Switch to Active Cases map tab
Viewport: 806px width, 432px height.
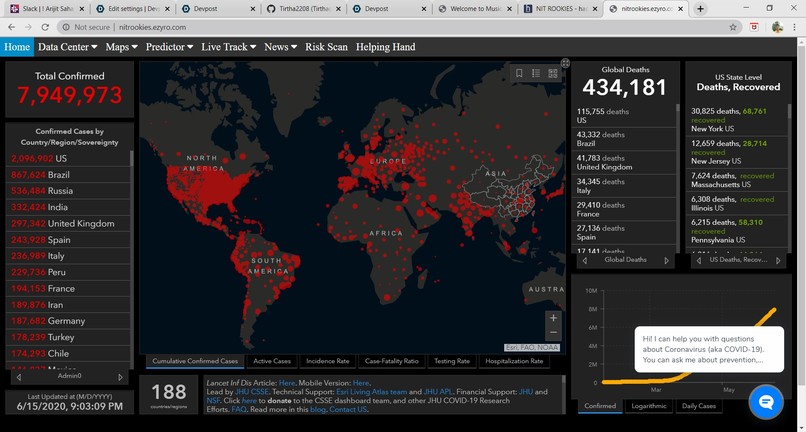(x=272, y=361)
